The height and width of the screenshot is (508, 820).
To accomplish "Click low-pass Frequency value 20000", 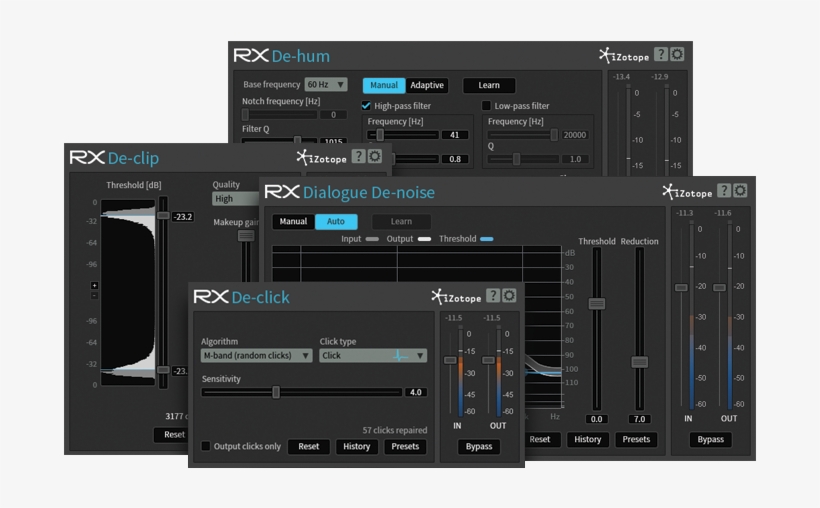I will [575, 135].
